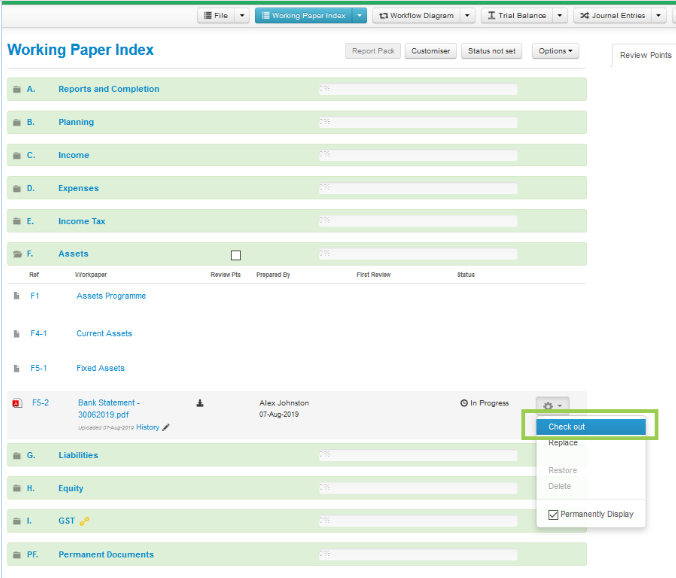Tick the checkbox in the Assets header
The height and width of the screenshot is (578, 676).
coord(236,255)
